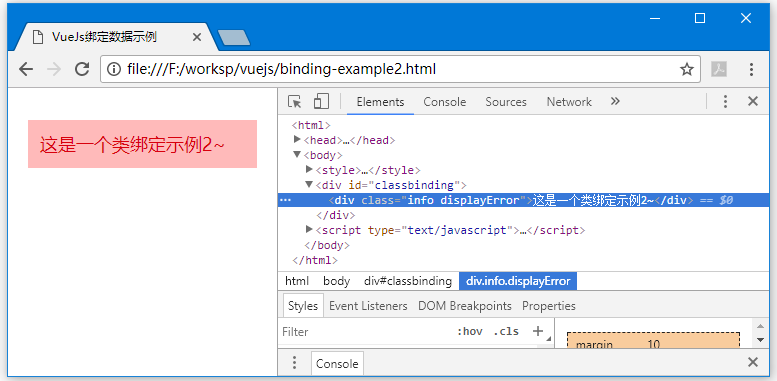Toggle element state with :hov
Image resolution: width=777 pixels, height=381 pixels.
point(470,331)
